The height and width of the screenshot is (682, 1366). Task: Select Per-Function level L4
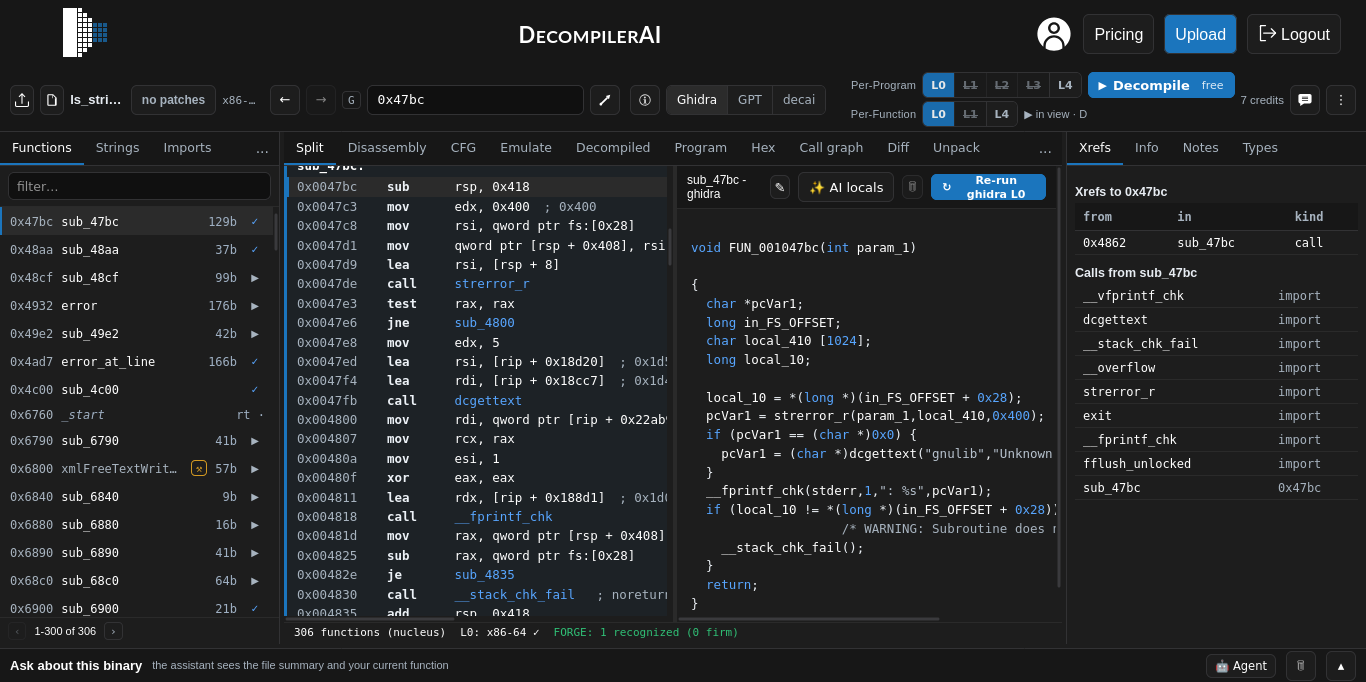1002,114
